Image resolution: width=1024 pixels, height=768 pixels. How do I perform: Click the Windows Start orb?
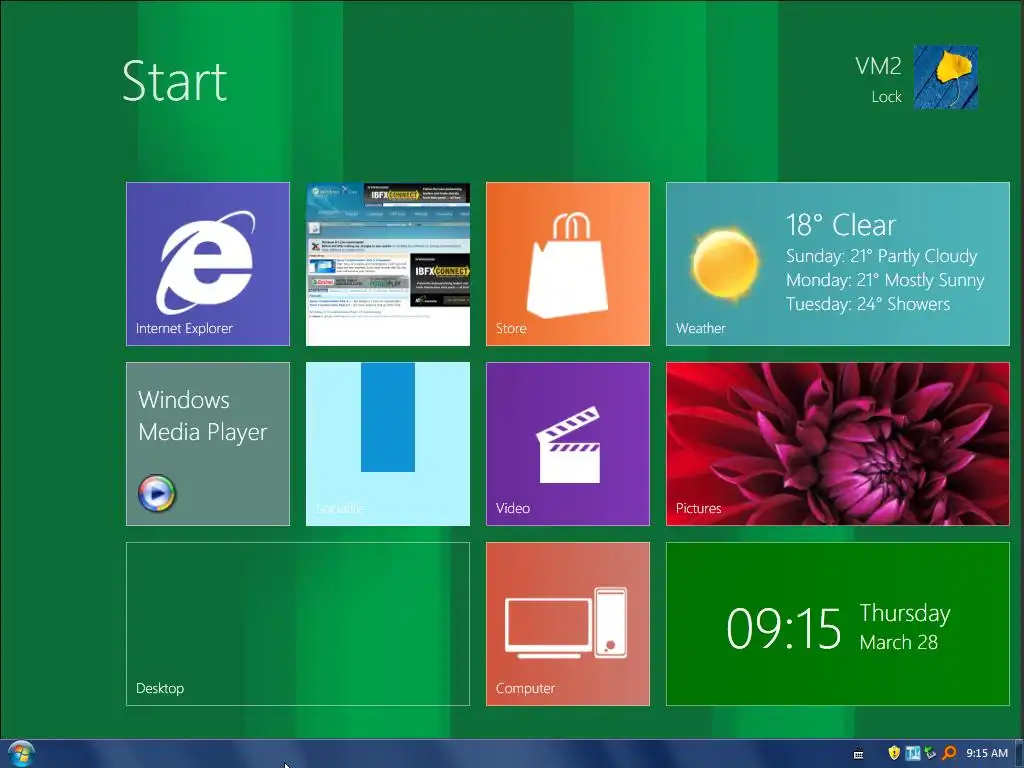click(21, 754)
